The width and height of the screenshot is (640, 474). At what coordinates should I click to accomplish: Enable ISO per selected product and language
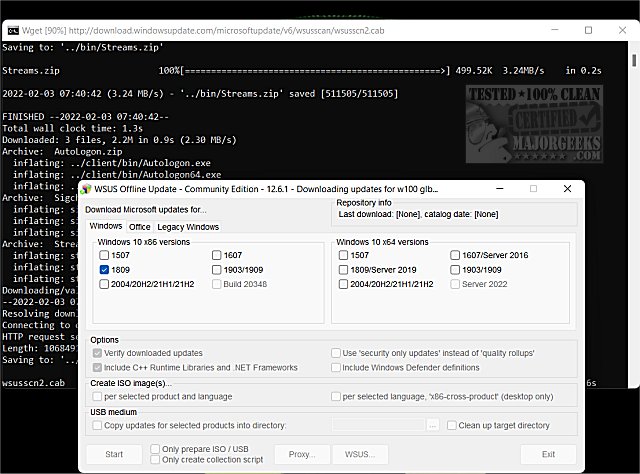(x=97, y=396)
